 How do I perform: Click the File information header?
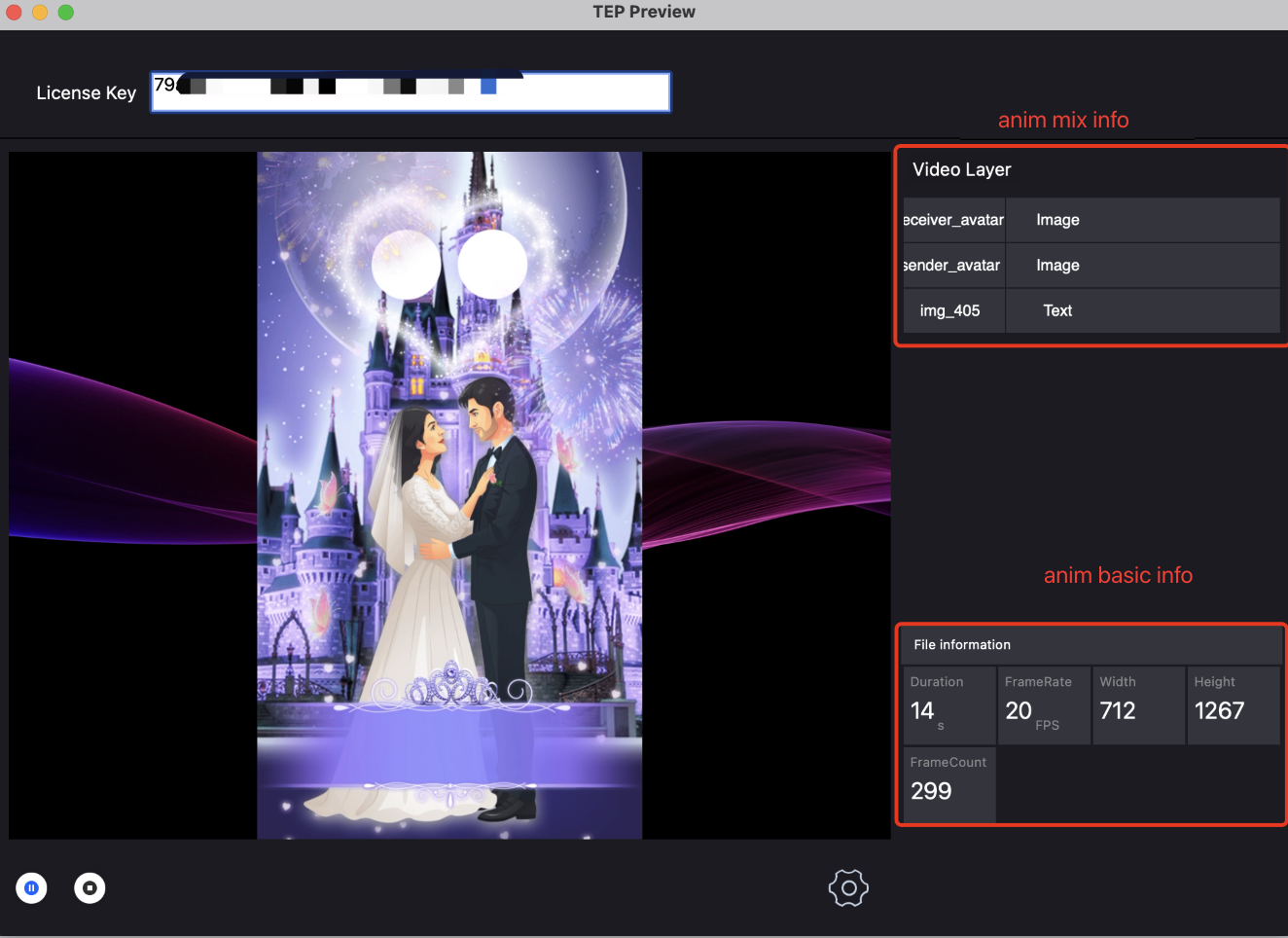pyautogui.click(x=962, y=645)
